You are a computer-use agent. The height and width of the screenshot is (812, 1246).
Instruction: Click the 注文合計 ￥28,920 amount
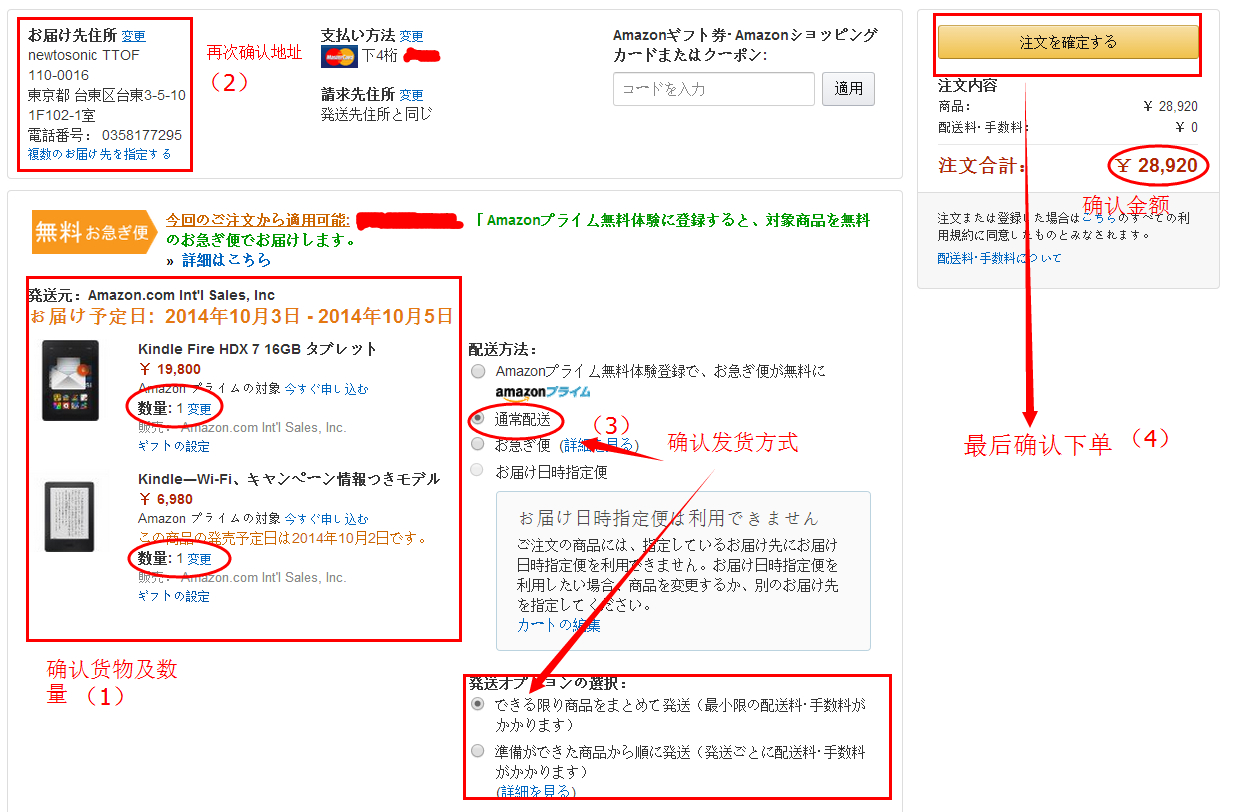click(x=1157, y=165)
